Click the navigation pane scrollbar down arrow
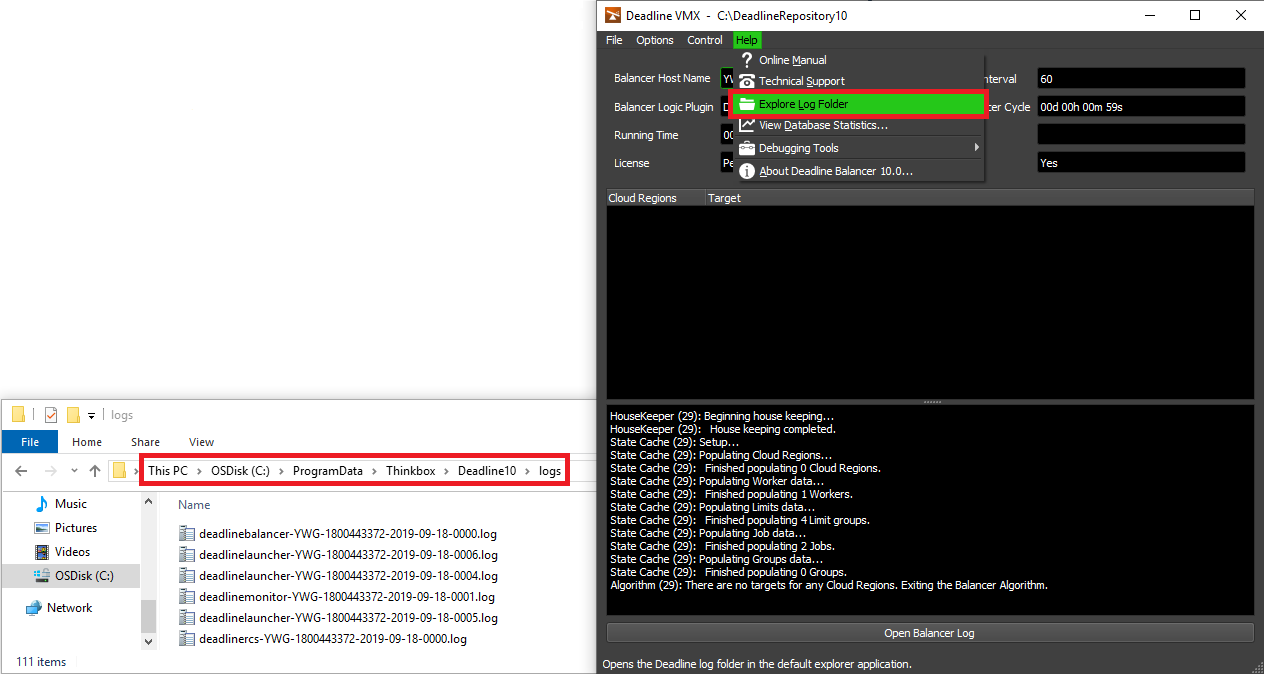1264x674 pixels. coord(149,641)
